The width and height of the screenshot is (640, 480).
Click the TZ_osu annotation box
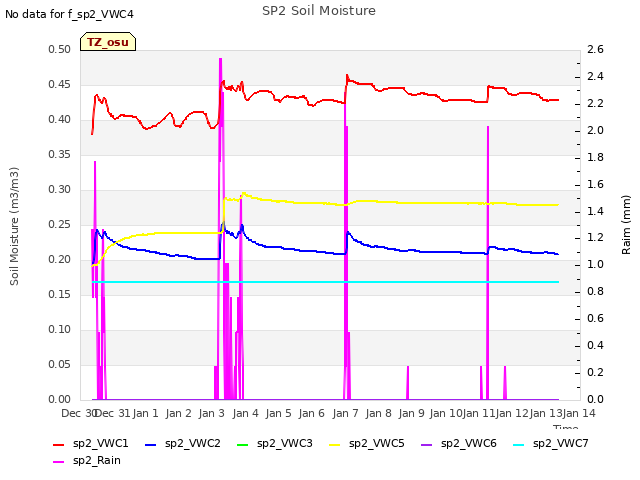click(108, 42)
